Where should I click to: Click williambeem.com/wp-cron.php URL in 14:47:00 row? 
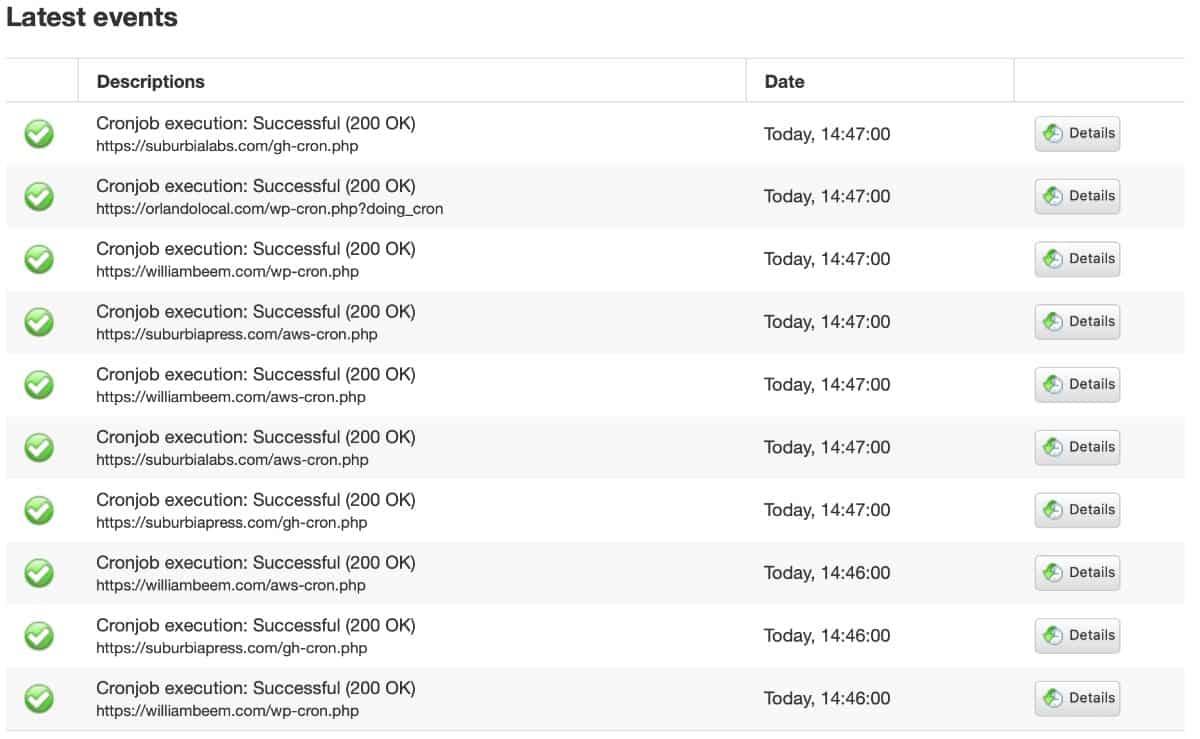pos(227,272)
